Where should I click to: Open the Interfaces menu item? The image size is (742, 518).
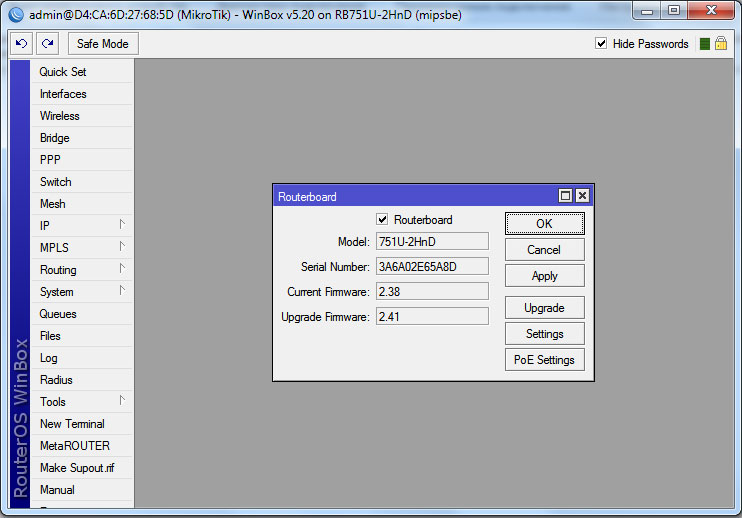(x=63, y=94)
